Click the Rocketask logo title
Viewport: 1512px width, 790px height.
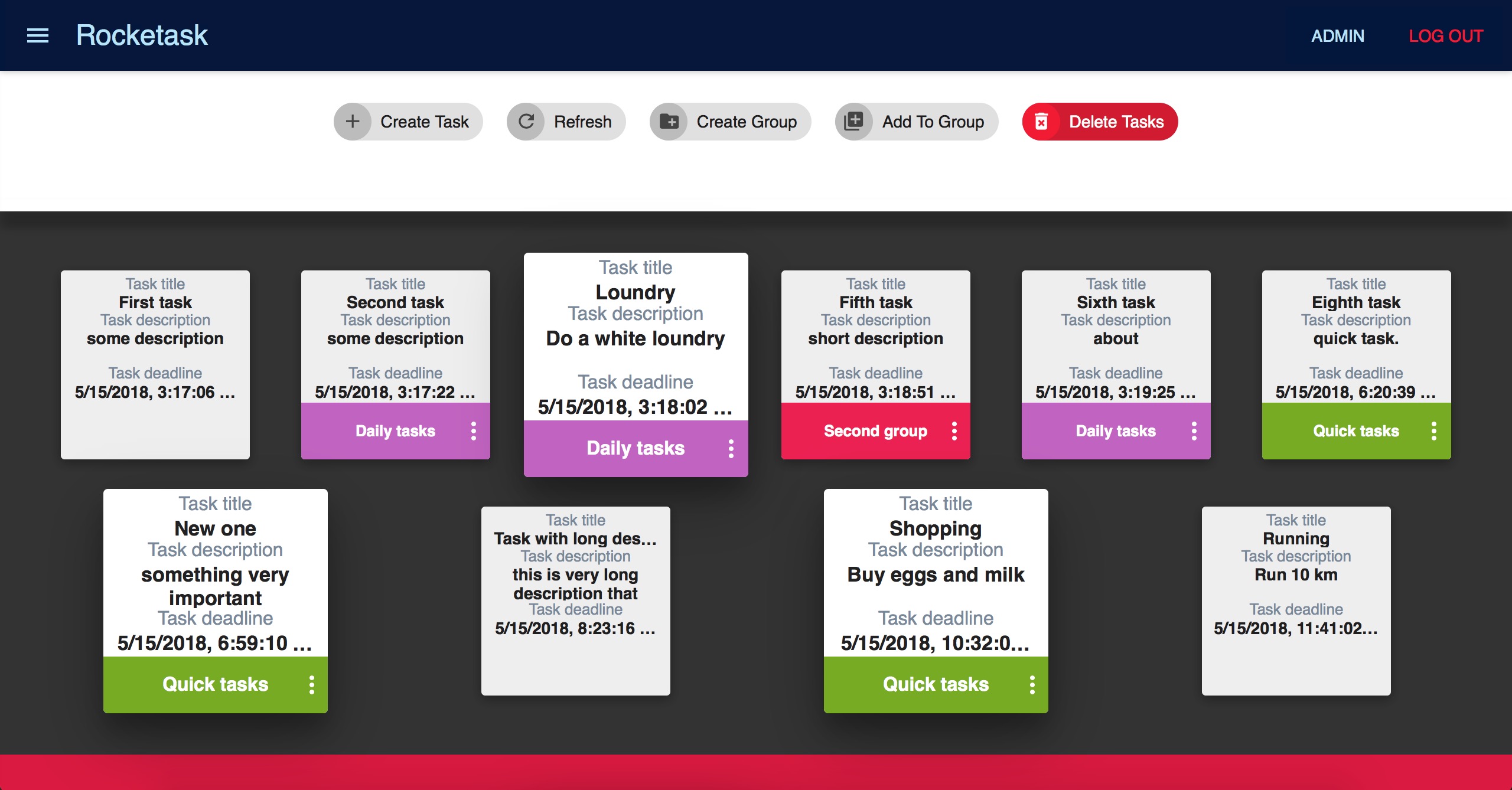142,35
